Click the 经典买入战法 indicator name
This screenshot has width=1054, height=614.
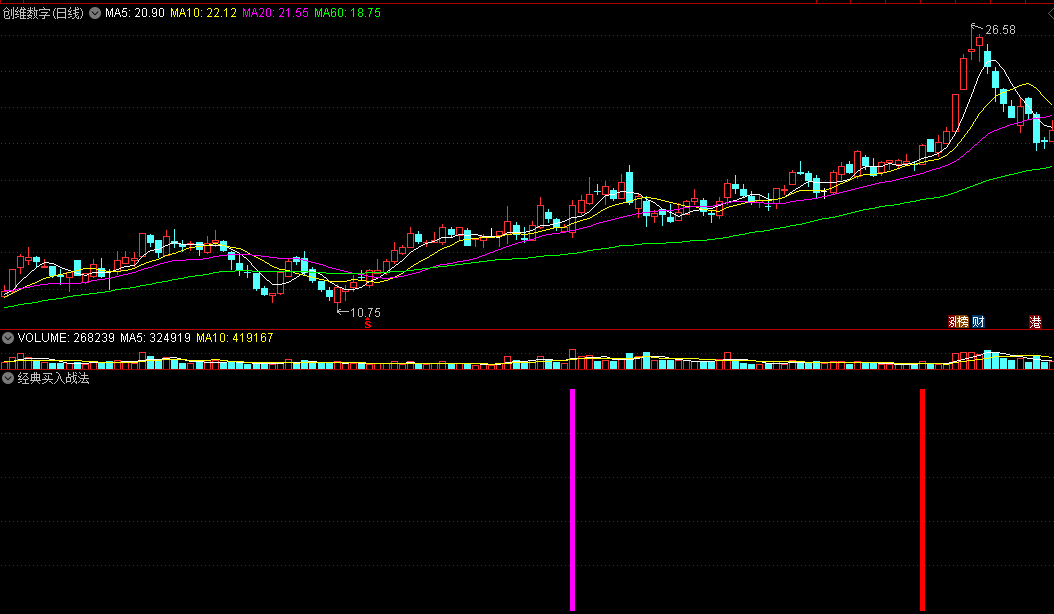coord(53,378)
